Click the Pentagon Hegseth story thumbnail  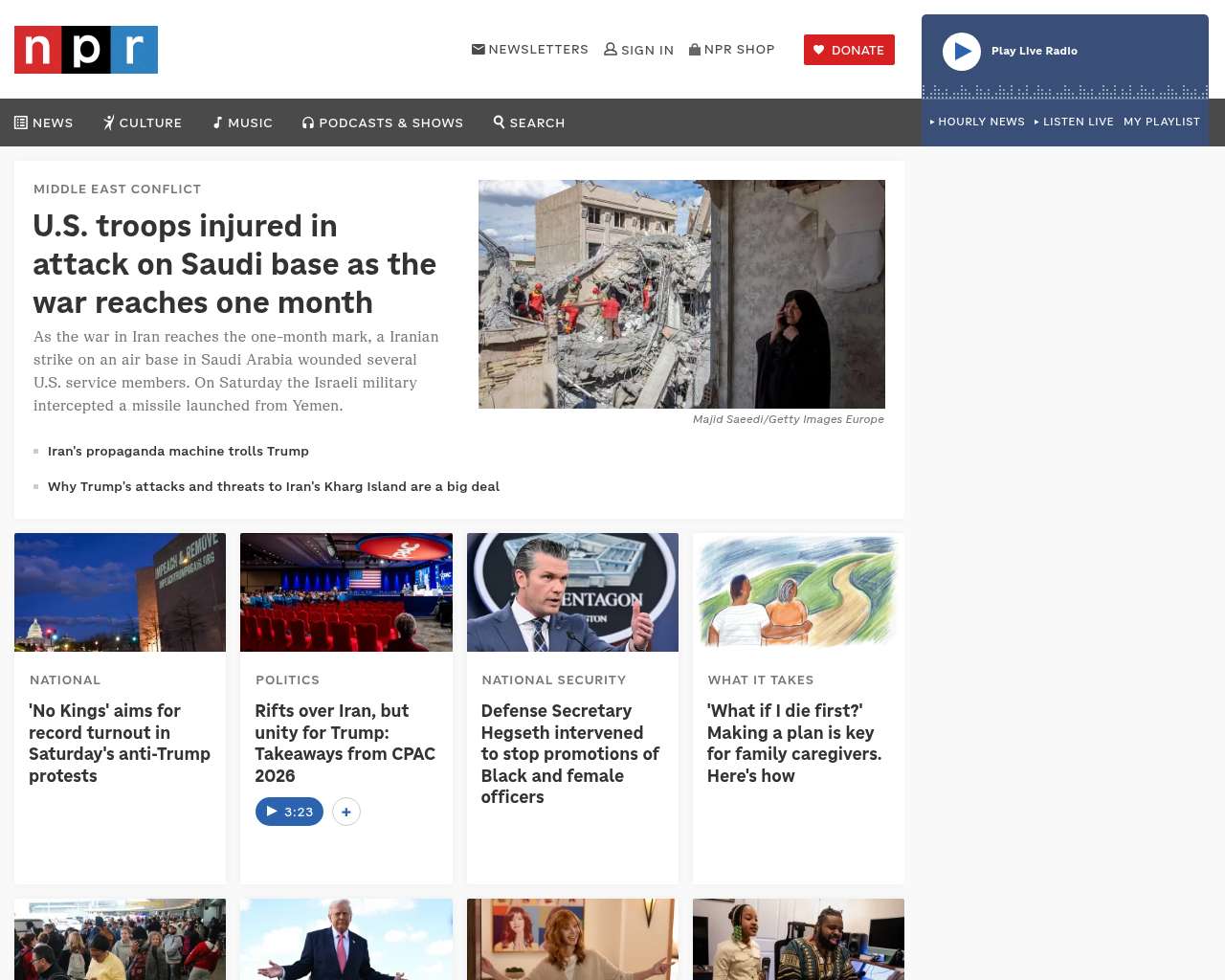click(x=572, y=592)
